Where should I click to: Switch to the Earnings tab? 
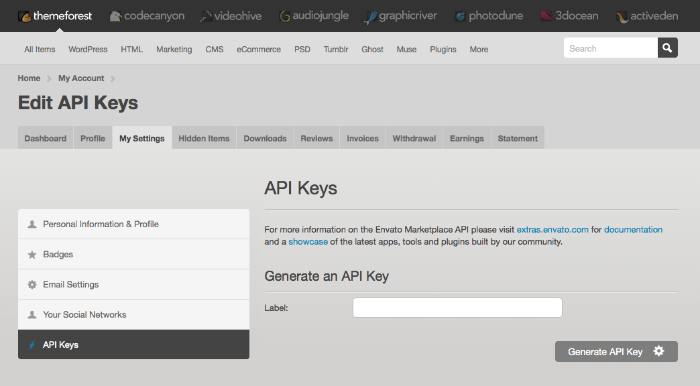coord(467,138)
